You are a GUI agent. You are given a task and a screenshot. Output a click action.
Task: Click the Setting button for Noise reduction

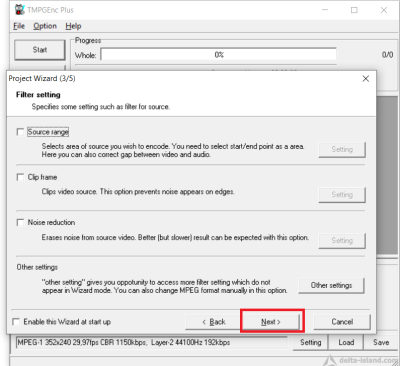coord(342,240)
